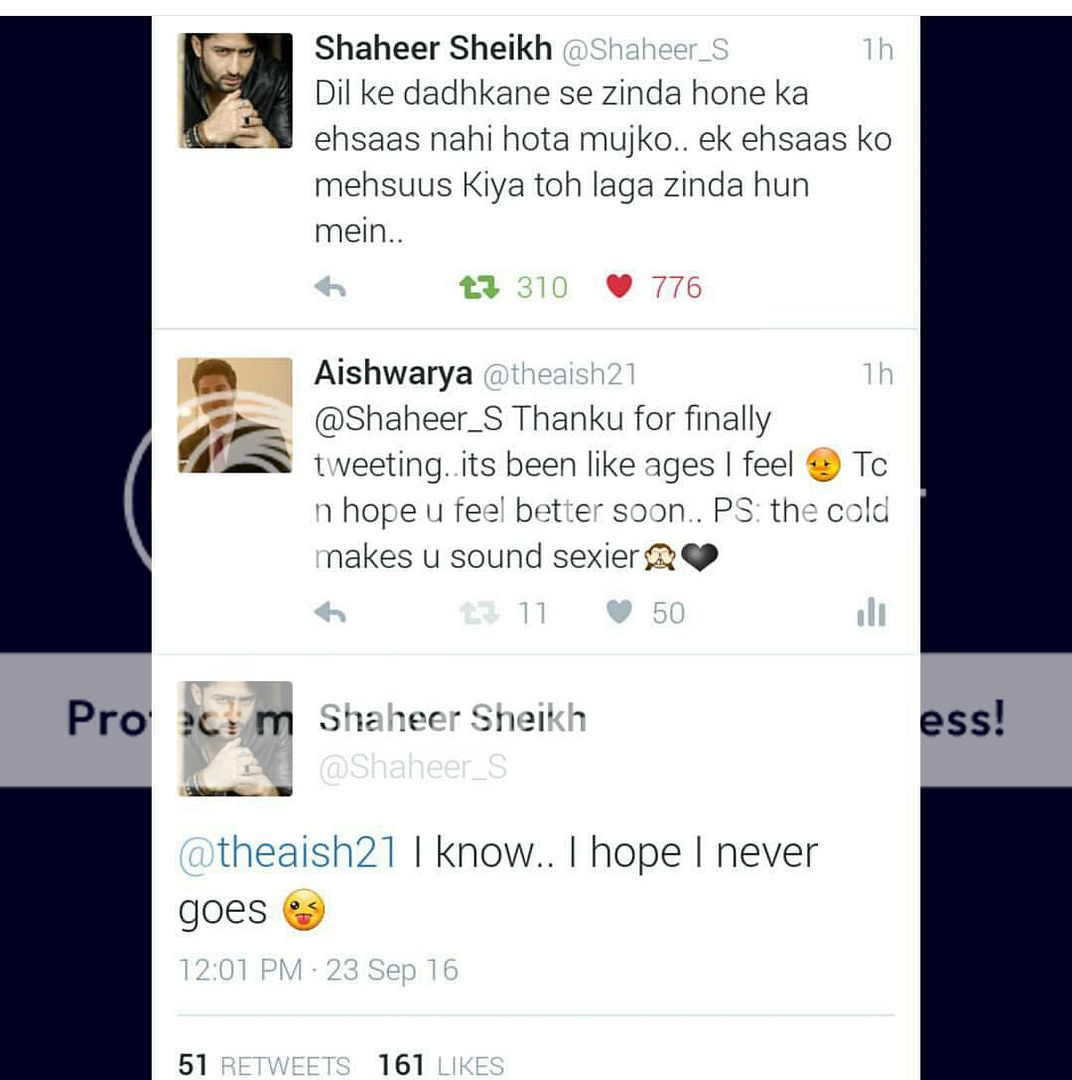Viewport: 1072px width, 1080px height.
Task: View the 161 Likes list
Action: pos(441,1064)
